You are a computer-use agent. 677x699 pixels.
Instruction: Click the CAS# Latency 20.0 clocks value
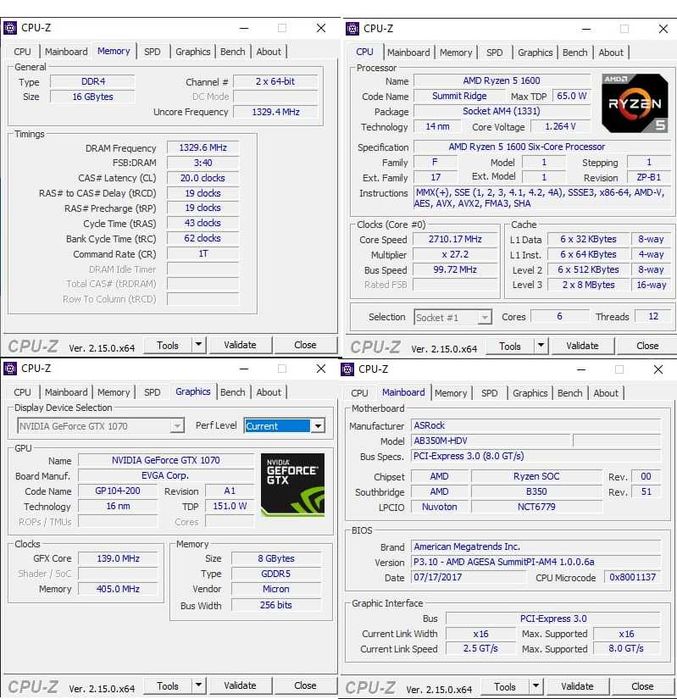(203, 178)
